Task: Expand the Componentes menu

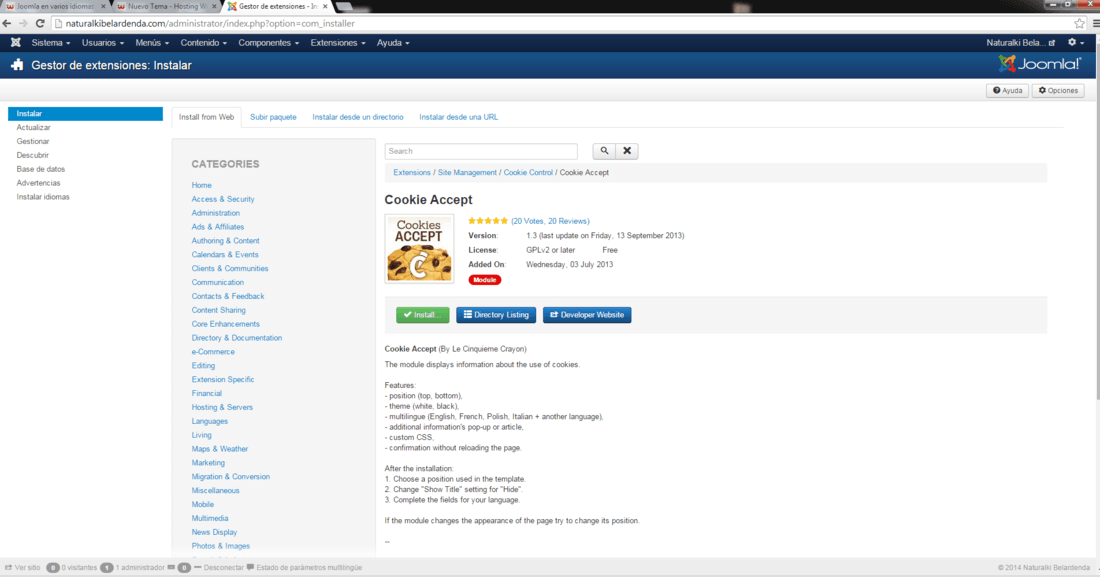Action: click(x=269, y=43)
